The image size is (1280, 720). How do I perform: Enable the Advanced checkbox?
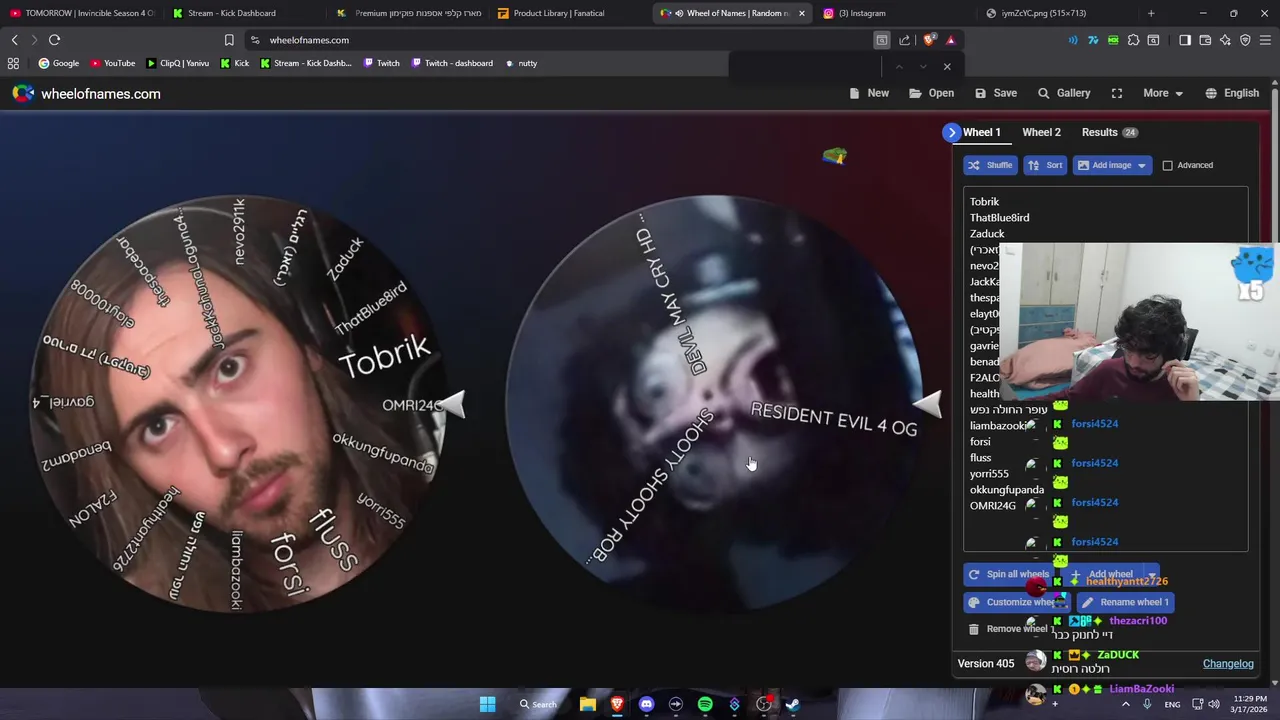tap(1167, 165)
